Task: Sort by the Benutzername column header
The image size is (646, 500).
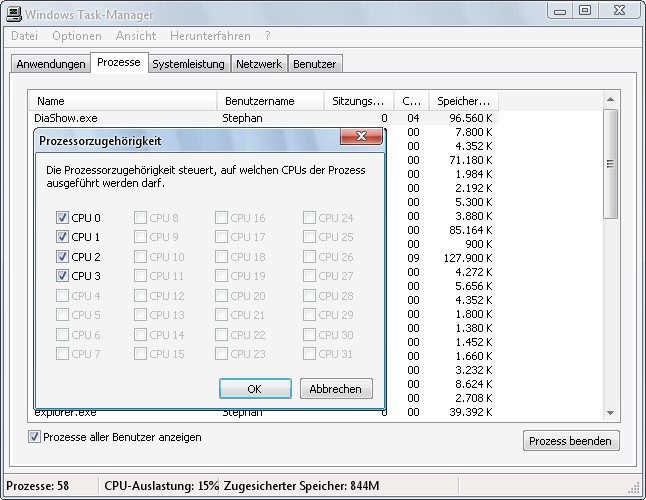Action: click(x=270, y=101)
